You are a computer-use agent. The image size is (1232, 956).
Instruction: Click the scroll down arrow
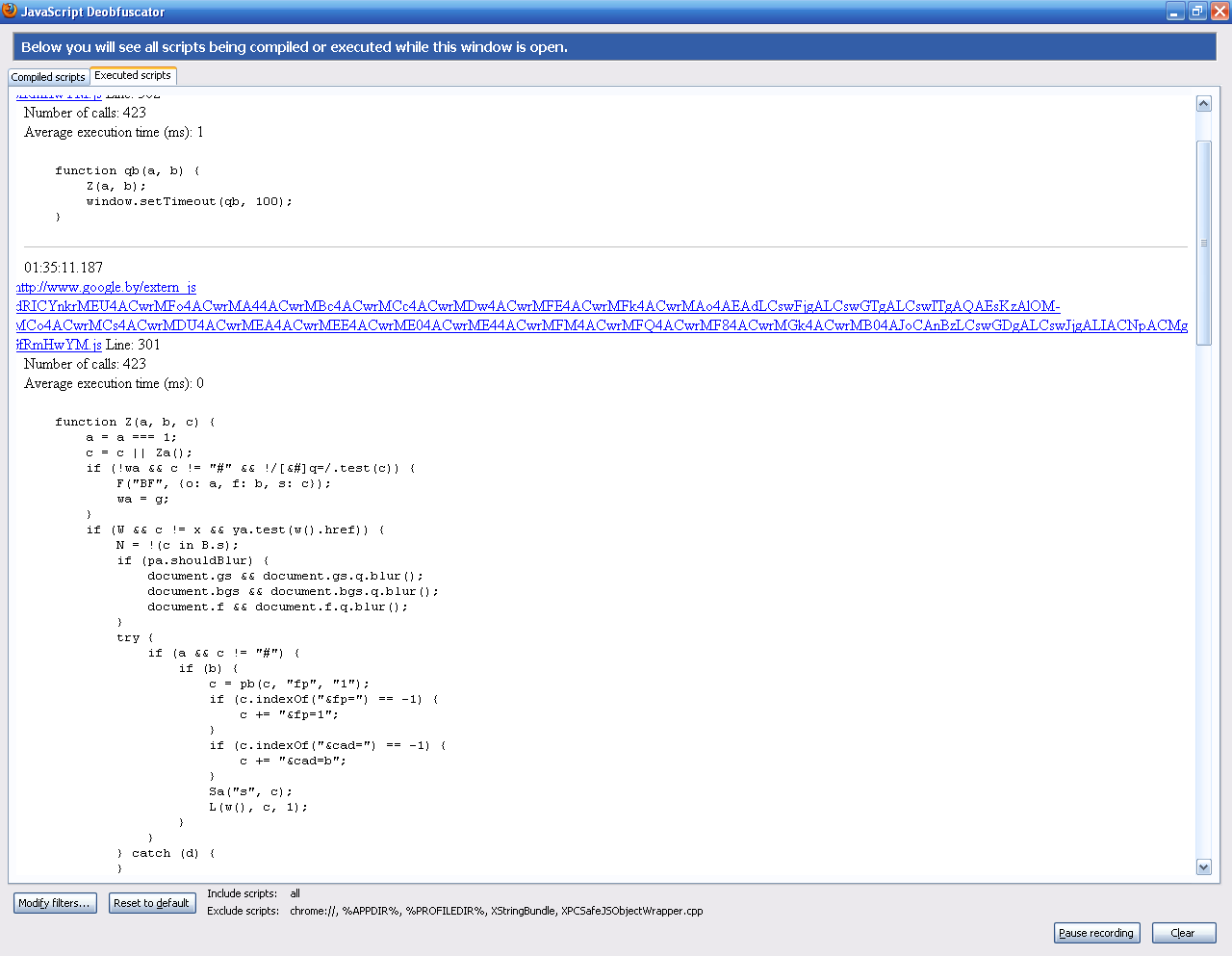(1203, 866)
